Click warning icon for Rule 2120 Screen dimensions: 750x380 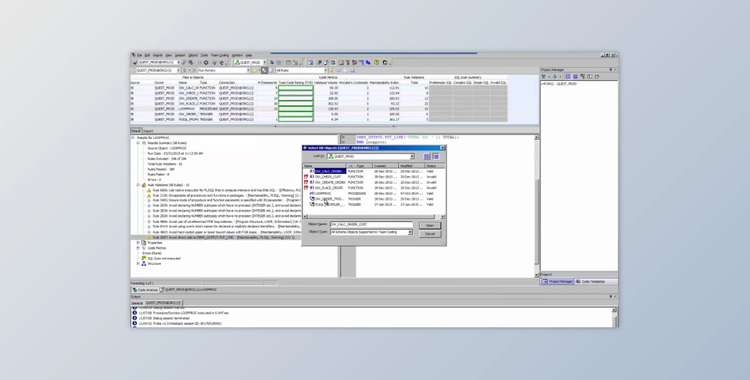[149, 195]
